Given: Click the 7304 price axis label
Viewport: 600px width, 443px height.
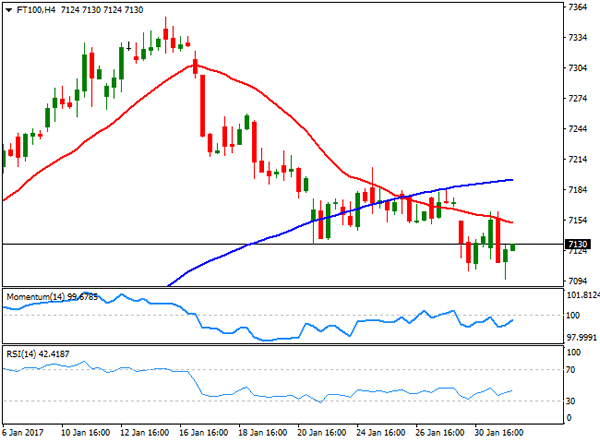Looking at the screenshot, I should pos(577,68).
